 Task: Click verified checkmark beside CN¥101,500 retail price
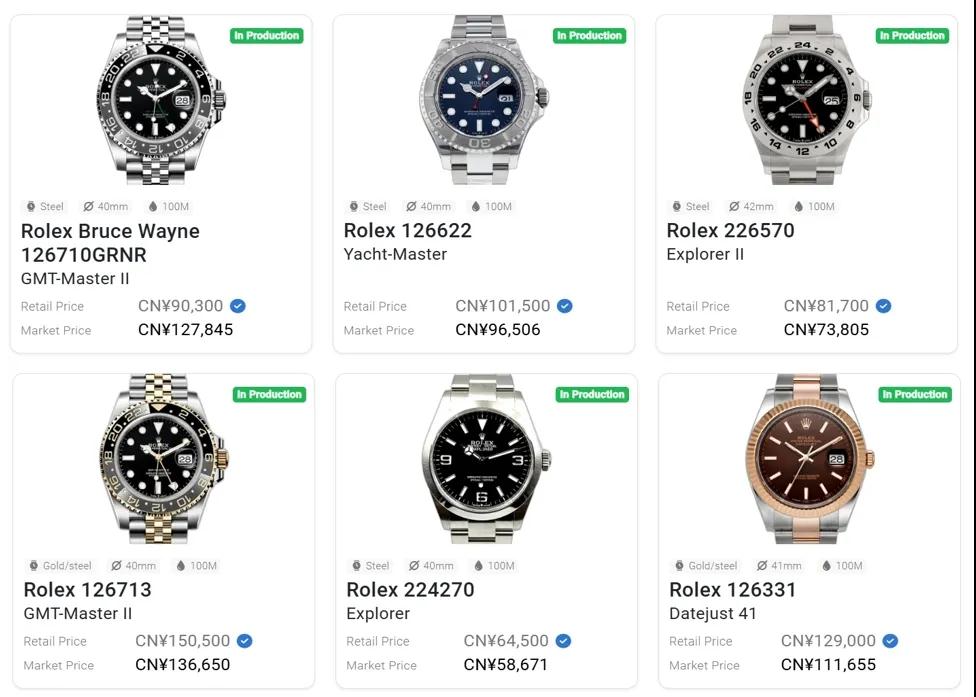pos(565,306)
